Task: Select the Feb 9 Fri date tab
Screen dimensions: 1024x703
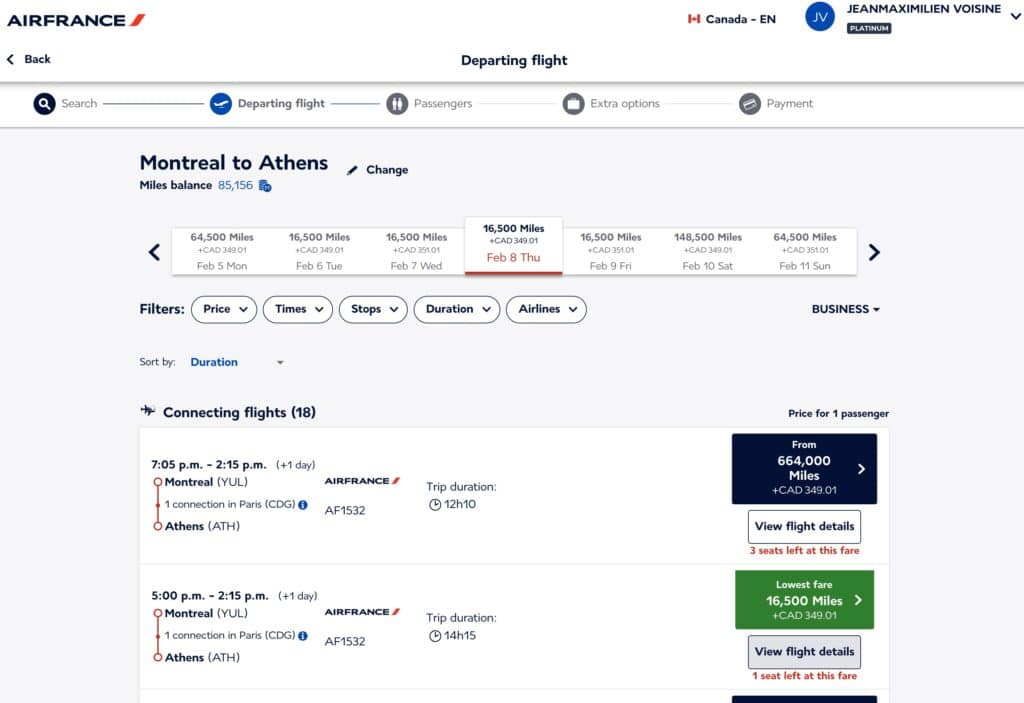Action: tap(611, 251)
